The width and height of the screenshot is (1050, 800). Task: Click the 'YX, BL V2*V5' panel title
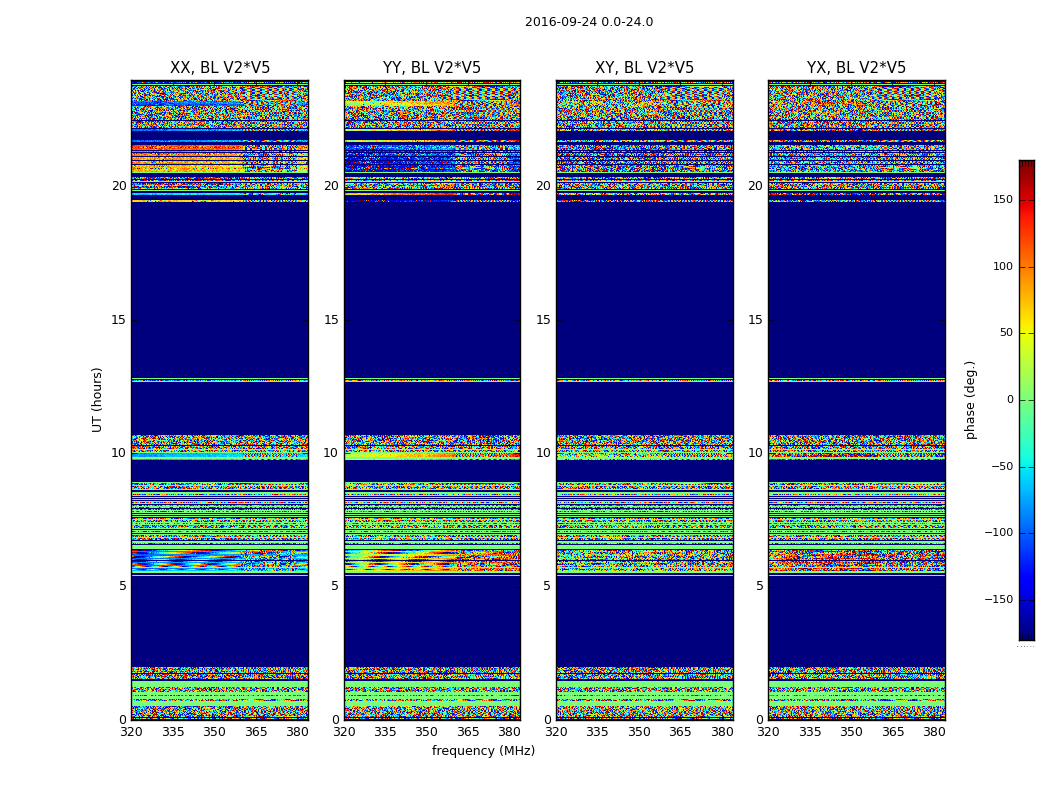click(x=856, y=68)
